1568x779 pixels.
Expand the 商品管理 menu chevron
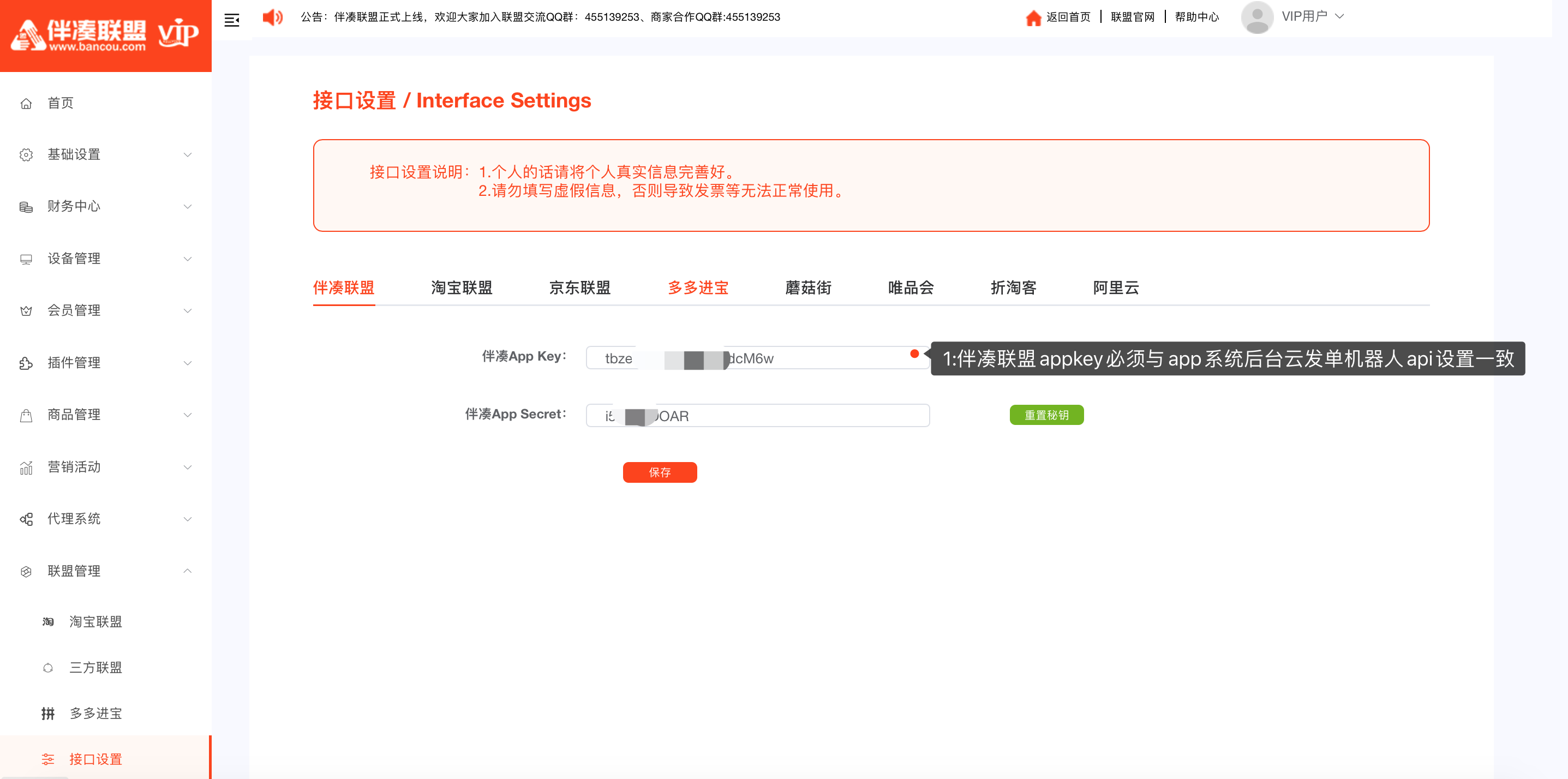point(188,415)
